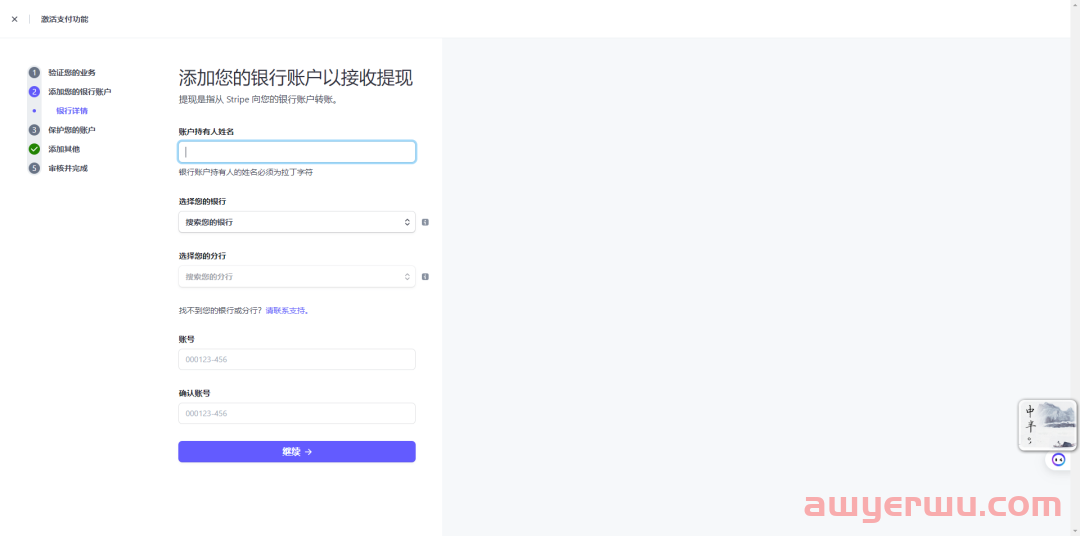Go to 添加其他 step
The image size is (1080, 536).
pos(64,149)
